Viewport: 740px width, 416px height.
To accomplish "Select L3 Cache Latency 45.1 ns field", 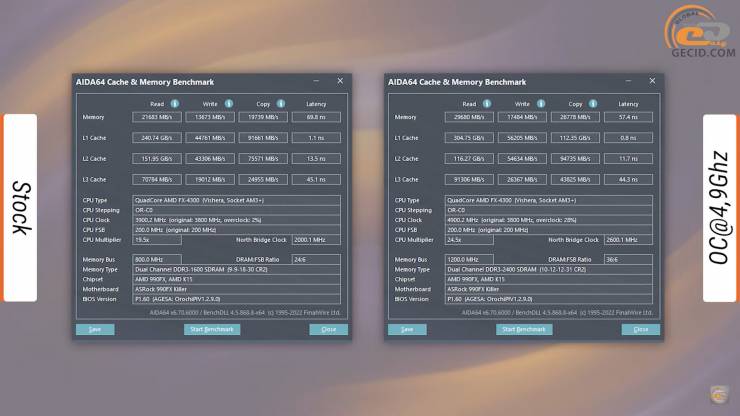I will click(x=316, y=179).
